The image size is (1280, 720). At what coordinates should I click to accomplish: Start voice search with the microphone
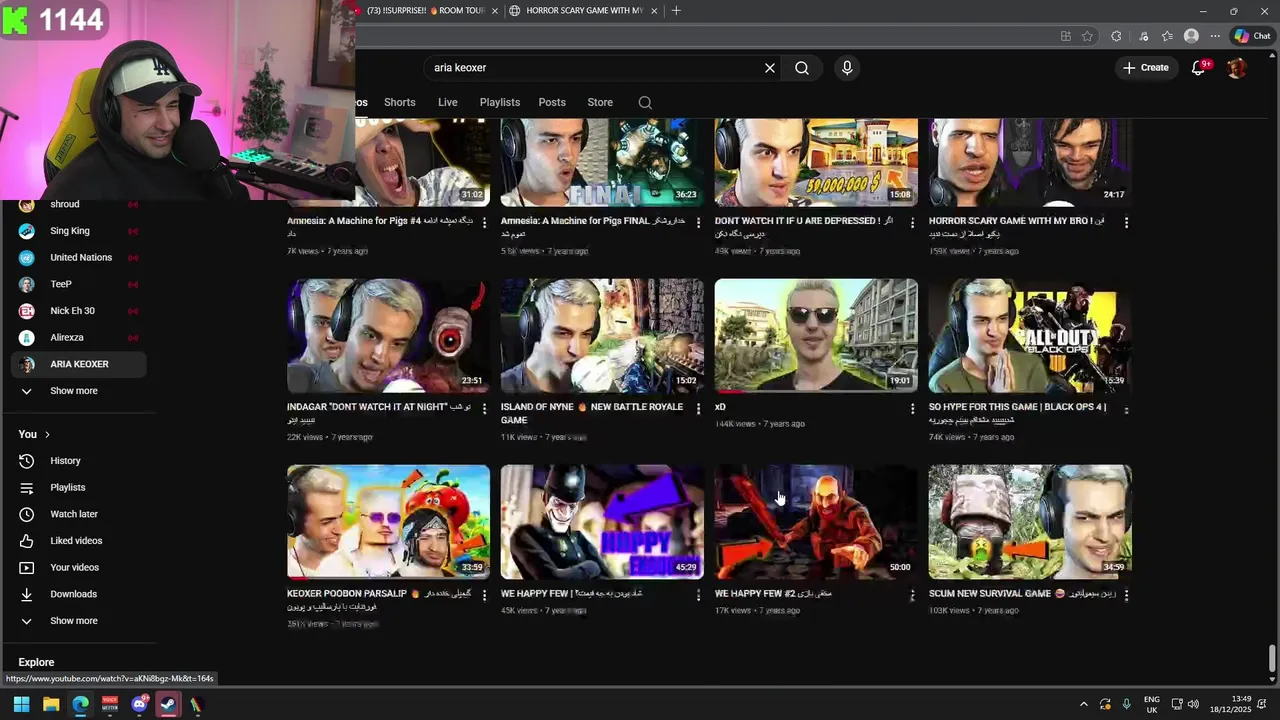coord(847,68)
